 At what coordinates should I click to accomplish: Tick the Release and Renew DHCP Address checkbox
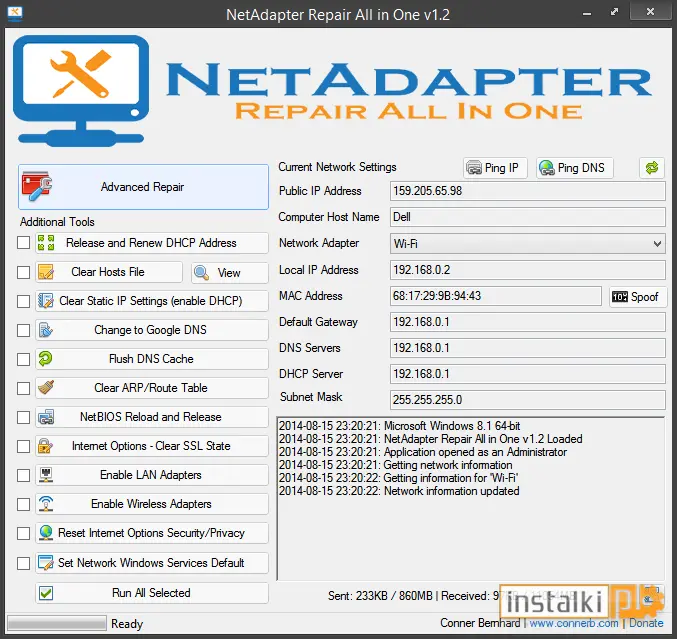[x=23, y=243]
